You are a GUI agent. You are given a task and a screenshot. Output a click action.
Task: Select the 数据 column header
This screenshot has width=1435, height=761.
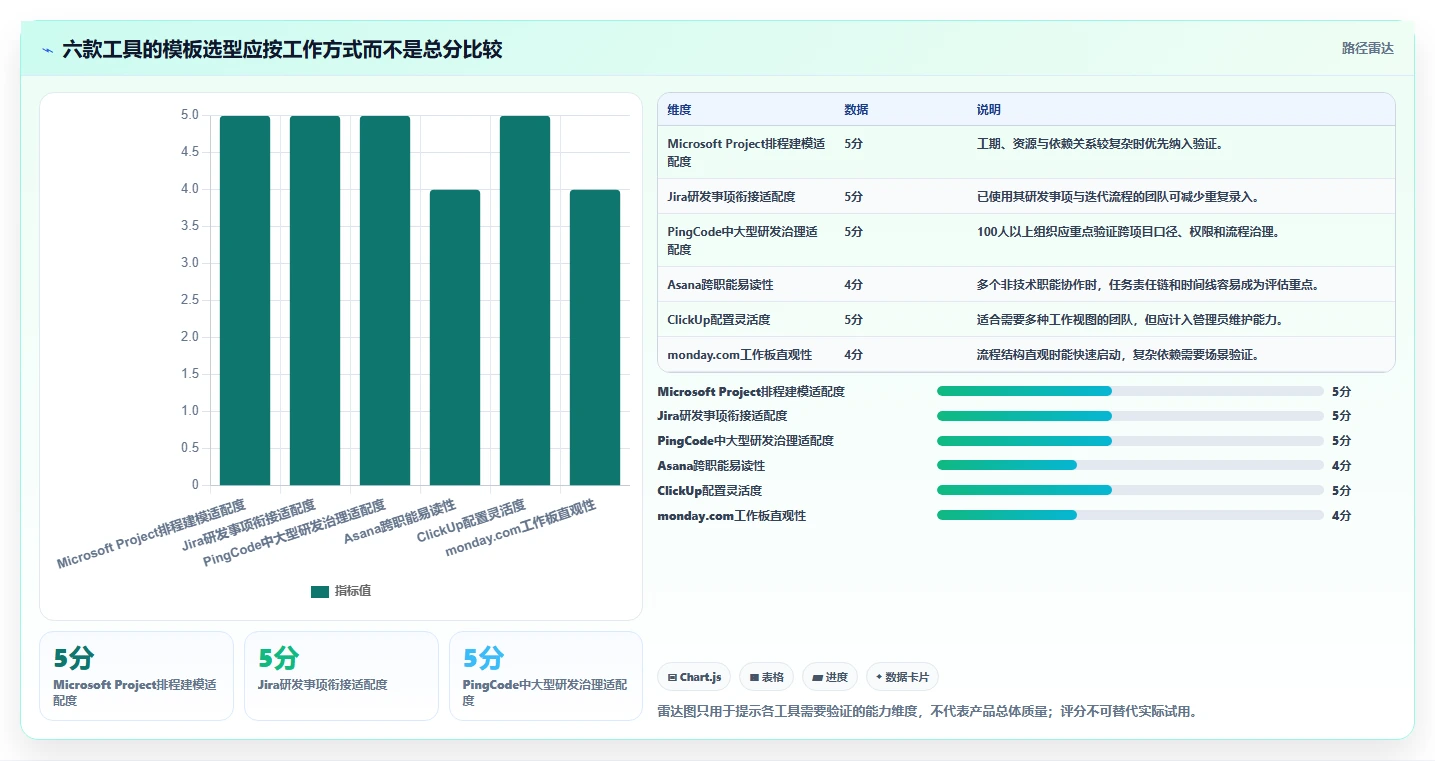point(856,110)
